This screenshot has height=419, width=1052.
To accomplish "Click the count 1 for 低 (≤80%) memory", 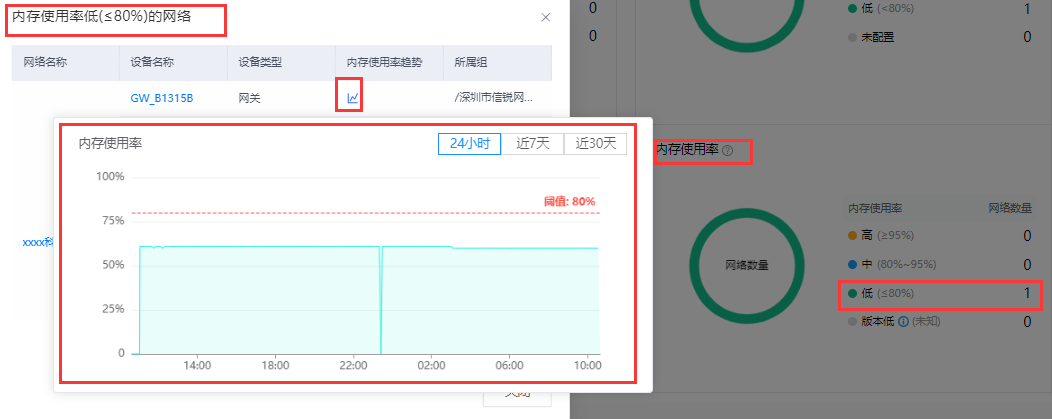I will coord(1026,294).
